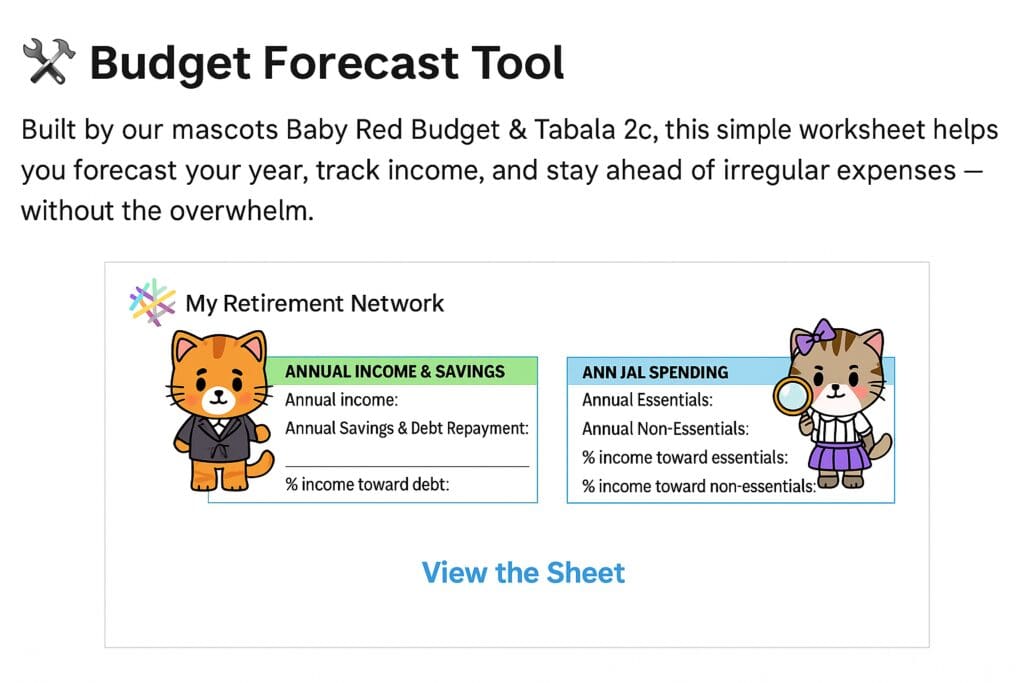Click % income toward non-essentials line
This screenshot has width=1024, height=683.
(699, 486)
